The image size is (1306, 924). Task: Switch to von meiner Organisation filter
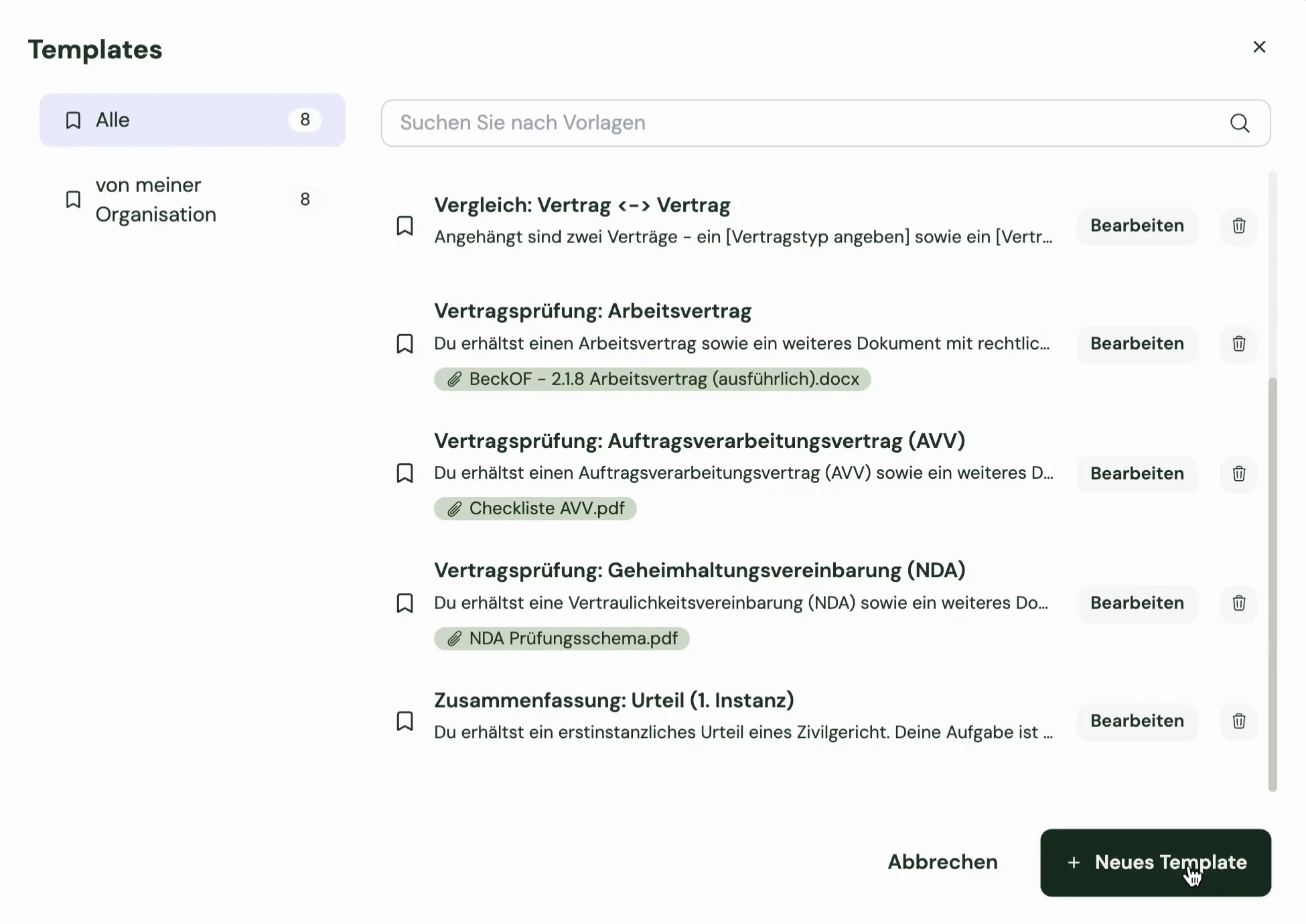(x=192, y=200)
